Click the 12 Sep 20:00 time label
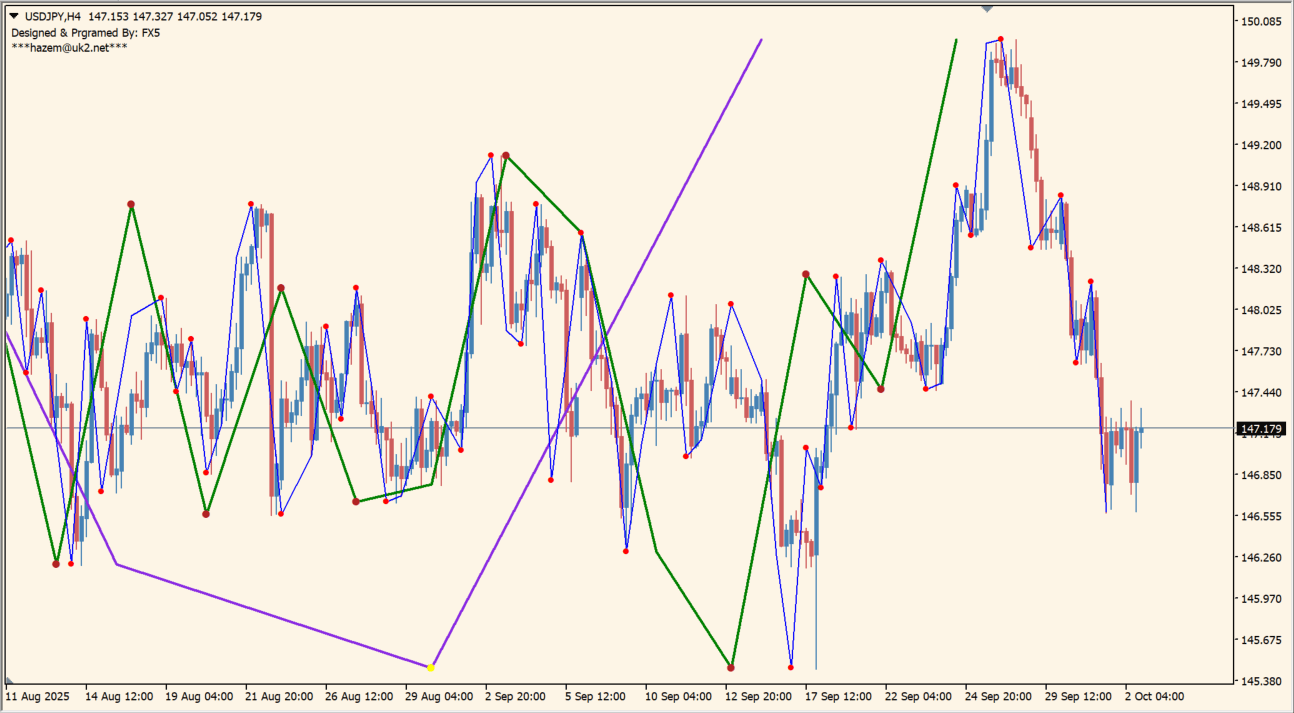 pos(759,696)
